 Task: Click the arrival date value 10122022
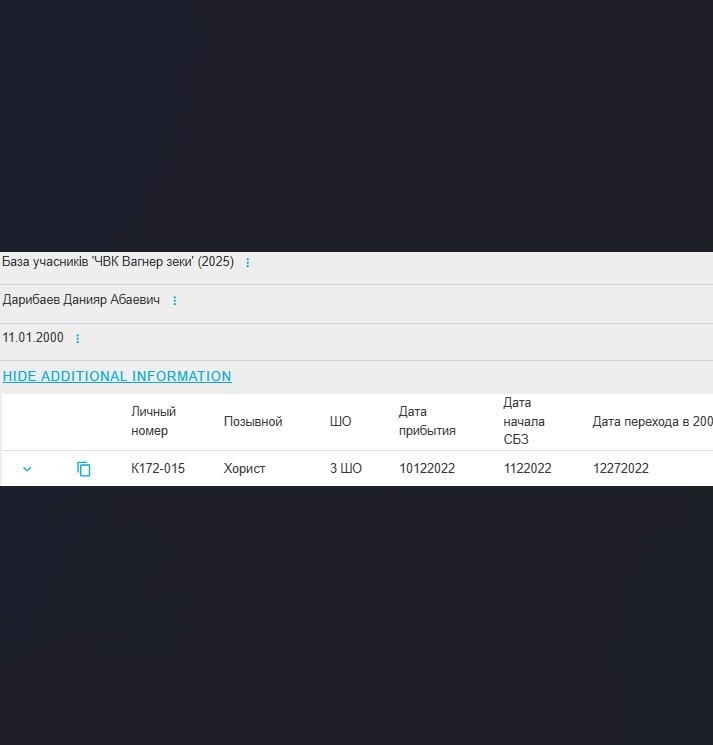pyautogui.click(x=427, y=469)
